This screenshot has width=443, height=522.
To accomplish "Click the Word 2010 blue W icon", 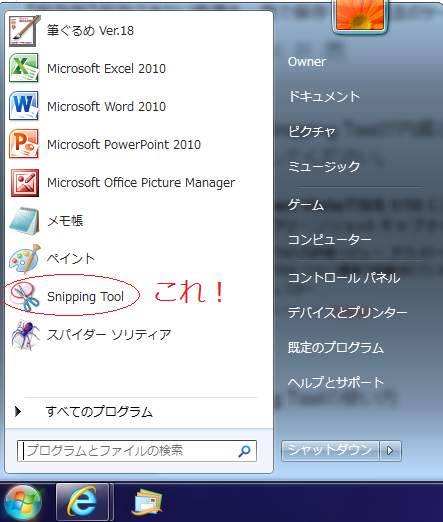I will tap(24, 106).
